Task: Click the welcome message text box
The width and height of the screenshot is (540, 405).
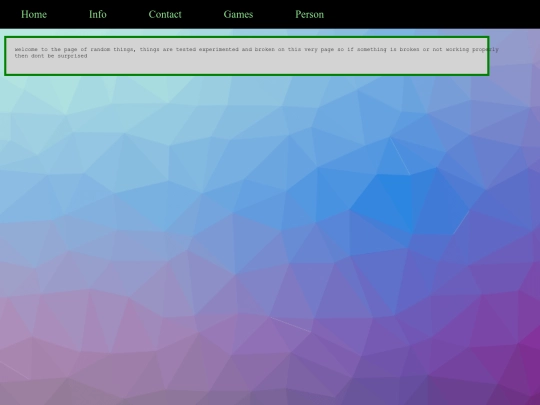Action: (x=247, y=56)
